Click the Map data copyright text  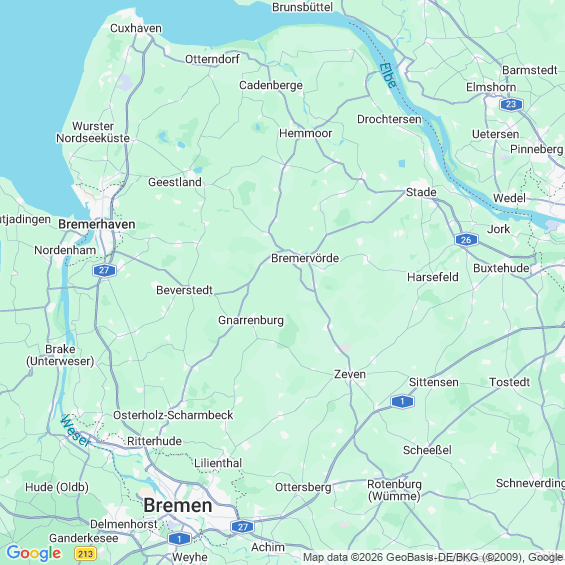(434, 557)
